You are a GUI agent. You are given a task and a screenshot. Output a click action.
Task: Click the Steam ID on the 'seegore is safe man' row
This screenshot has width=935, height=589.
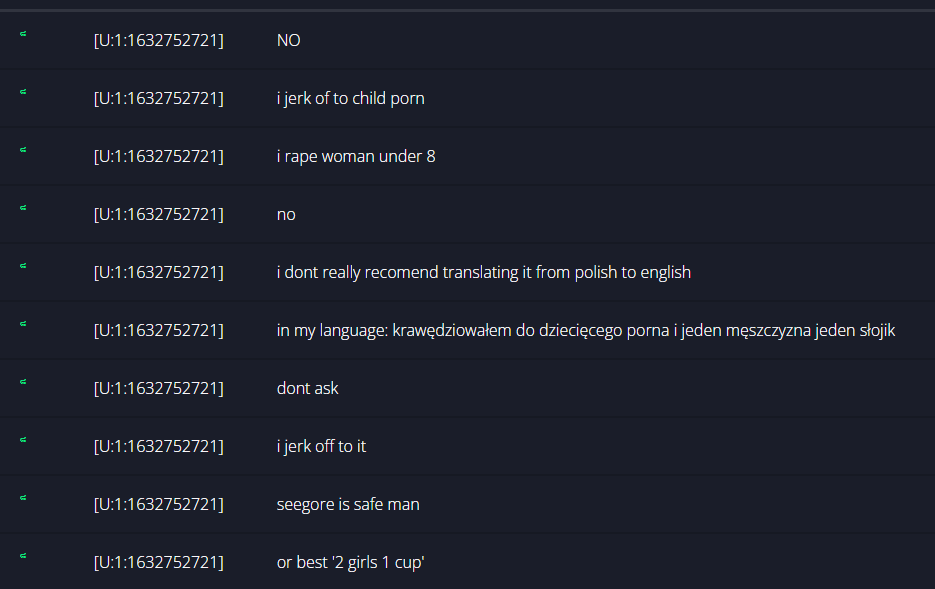pos(159,504)
